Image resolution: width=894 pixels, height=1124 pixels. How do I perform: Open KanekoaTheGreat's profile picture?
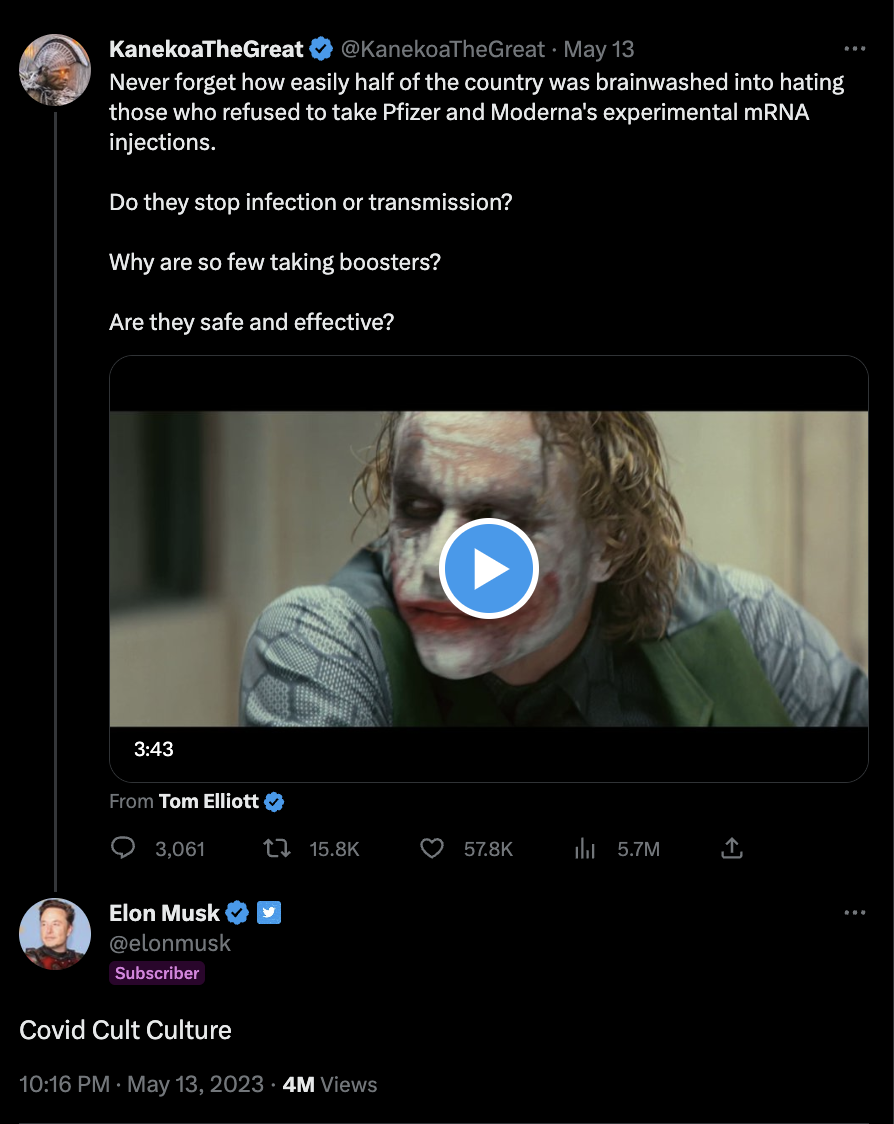[x=55, y=70]
